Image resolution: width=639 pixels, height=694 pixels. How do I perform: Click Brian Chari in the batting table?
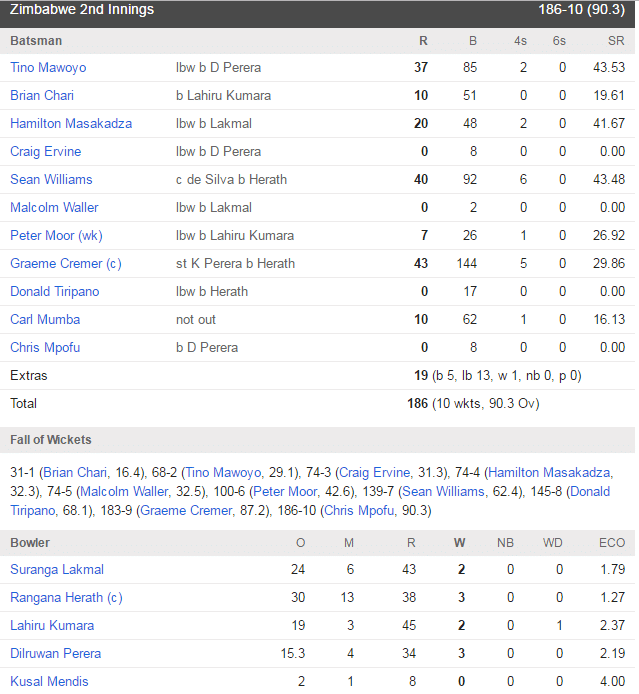coord(42,95)
